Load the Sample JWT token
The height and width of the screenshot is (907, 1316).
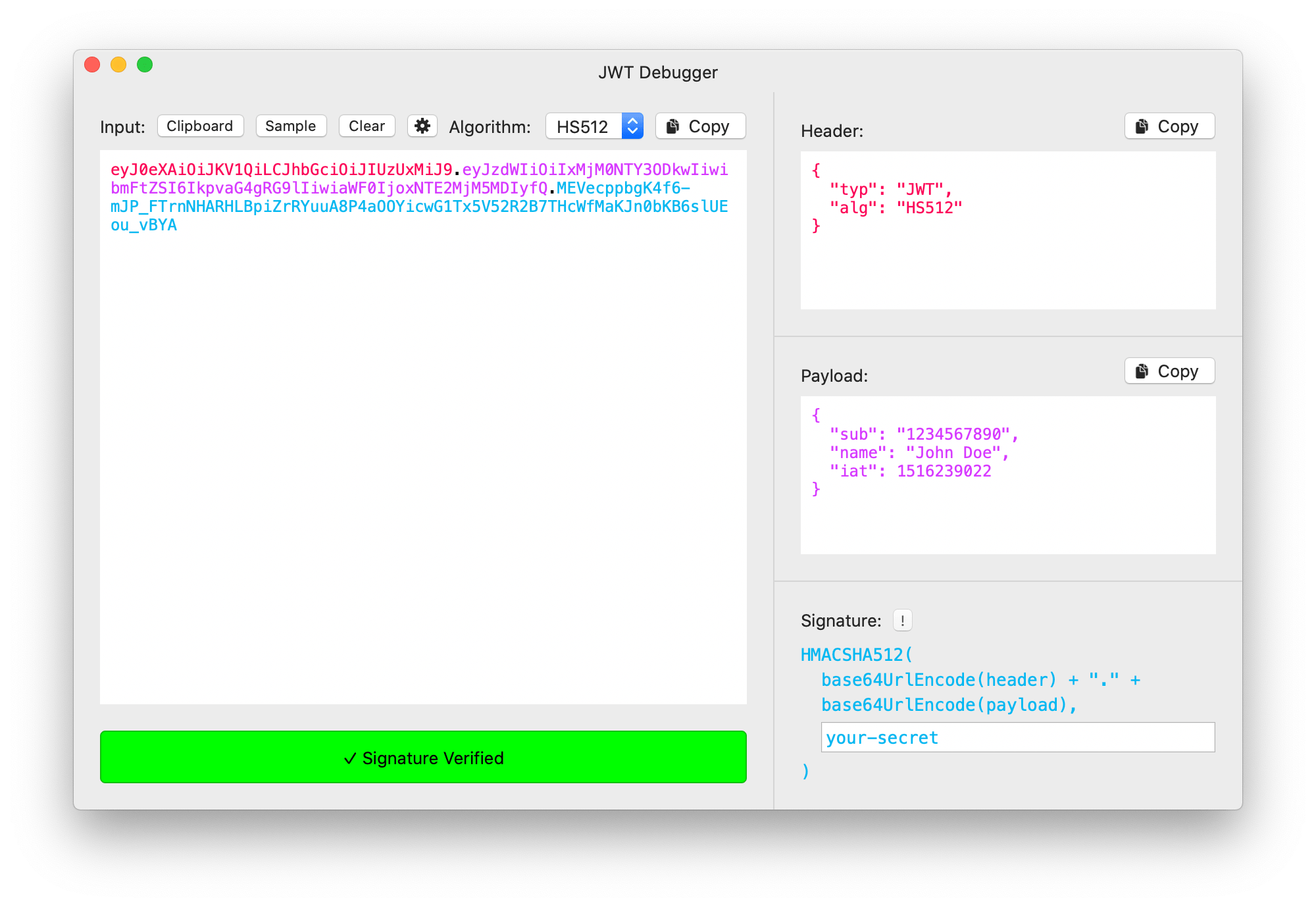coord(291,126)
